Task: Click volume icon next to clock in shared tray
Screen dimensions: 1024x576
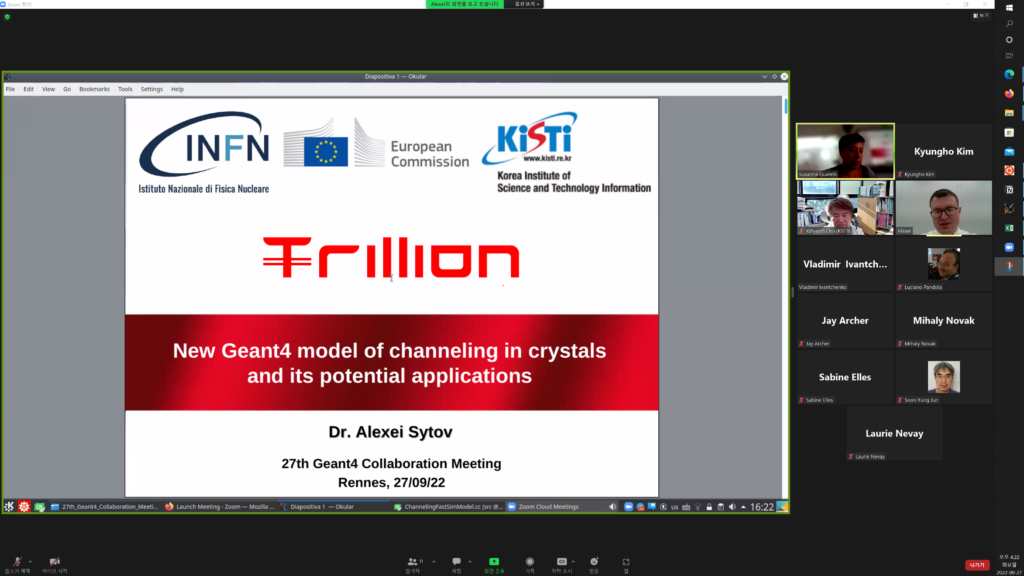Action: (x=732, y=507)
